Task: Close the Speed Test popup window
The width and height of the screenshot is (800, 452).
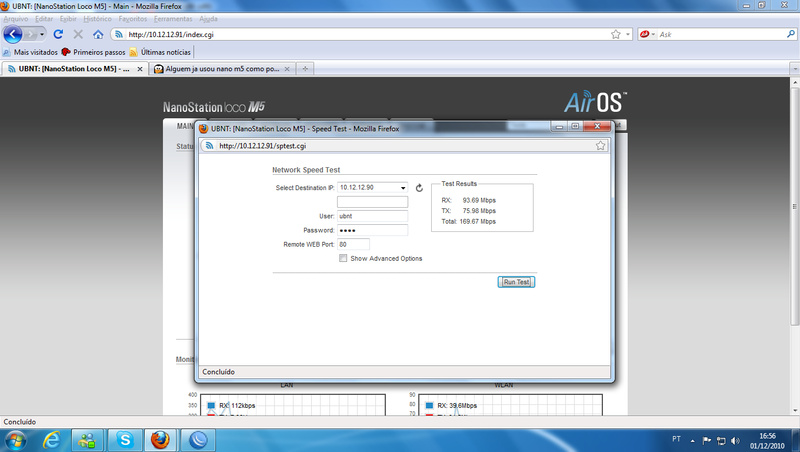Action: (597, 126)
